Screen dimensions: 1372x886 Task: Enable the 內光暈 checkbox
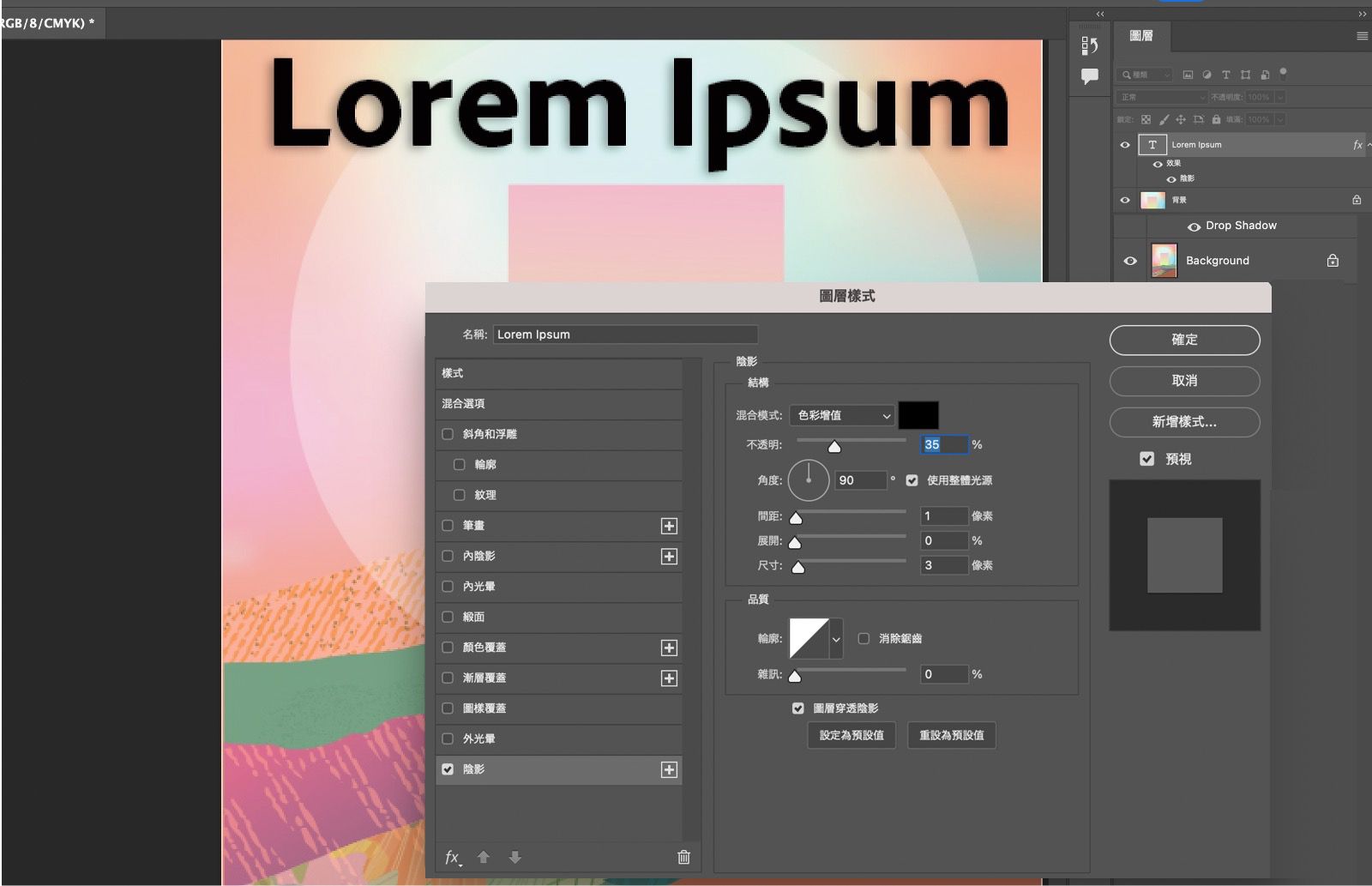[x=448, y=586]
